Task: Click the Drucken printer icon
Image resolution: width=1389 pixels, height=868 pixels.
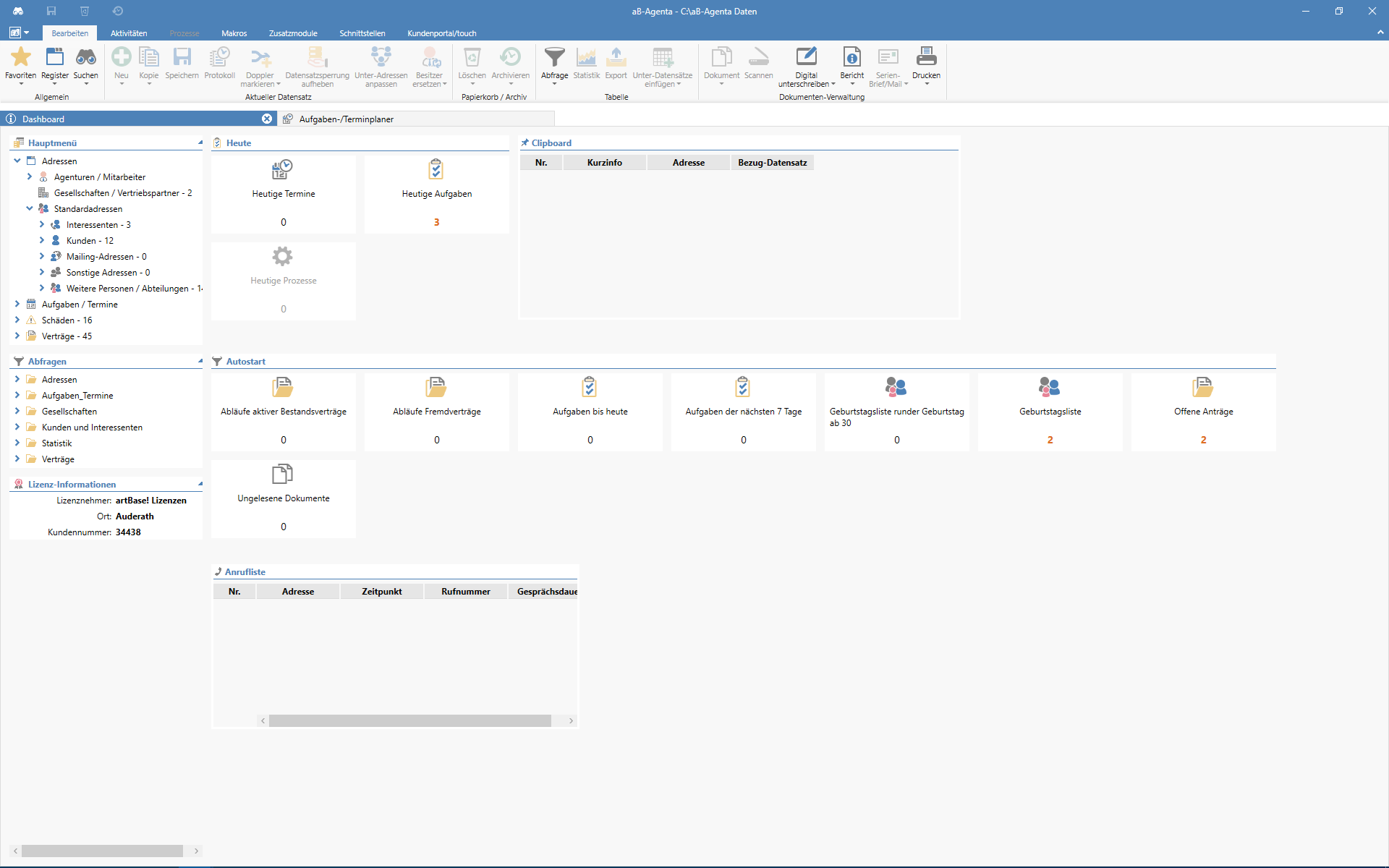Action: (x=927, y=57)
